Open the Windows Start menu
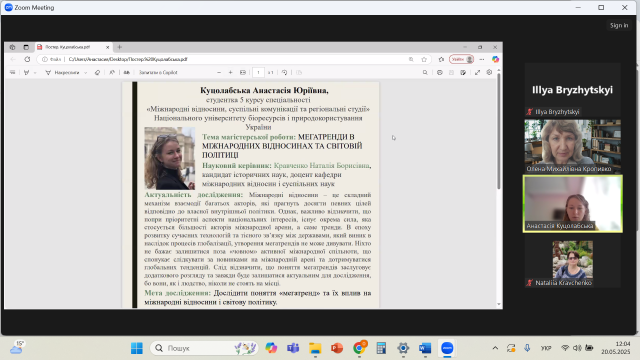The height and width of the screenshot is (360, 640). pyautogui.click(x=137, y=348)
